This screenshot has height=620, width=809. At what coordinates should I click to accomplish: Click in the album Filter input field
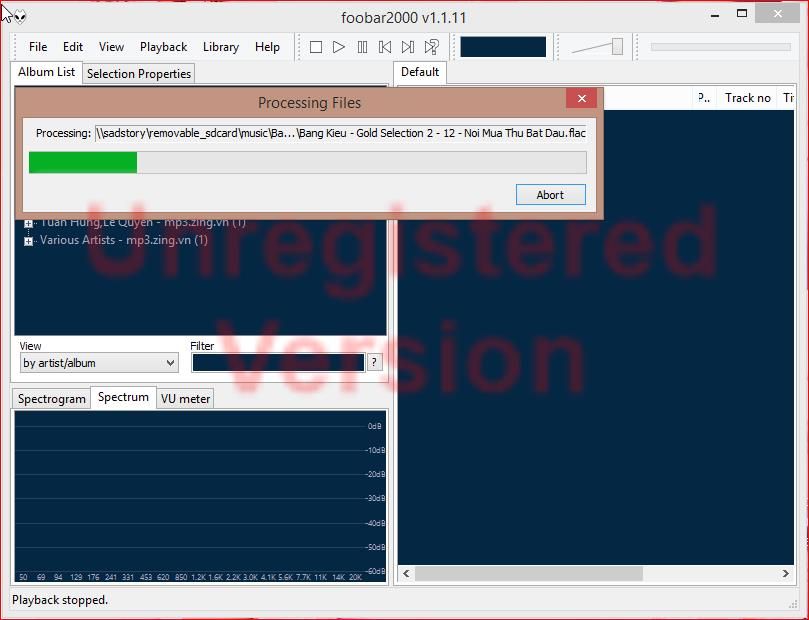pos(279,363)
